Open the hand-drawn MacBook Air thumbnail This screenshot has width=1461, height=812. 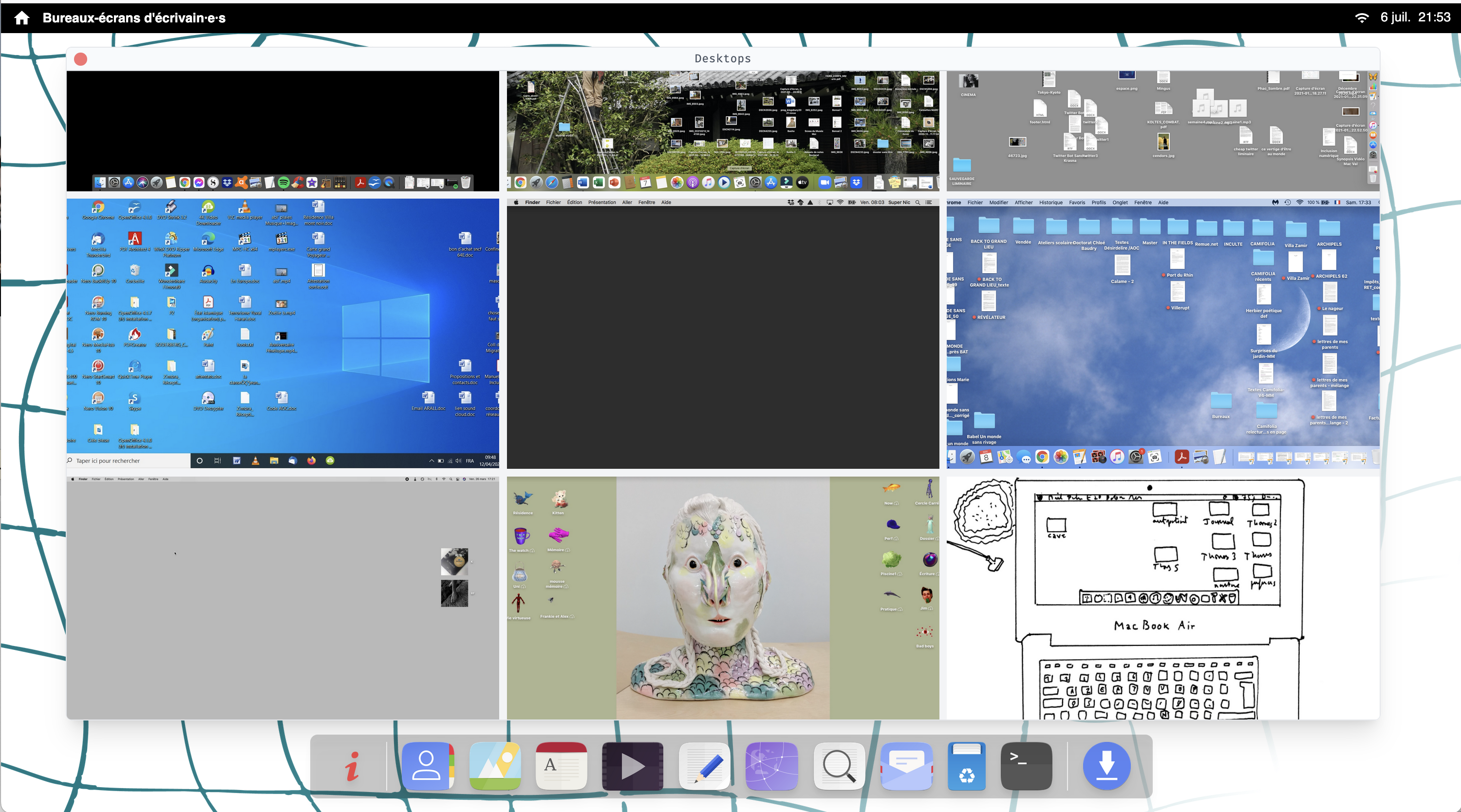pyautogui.click(x=1162, y=598)
